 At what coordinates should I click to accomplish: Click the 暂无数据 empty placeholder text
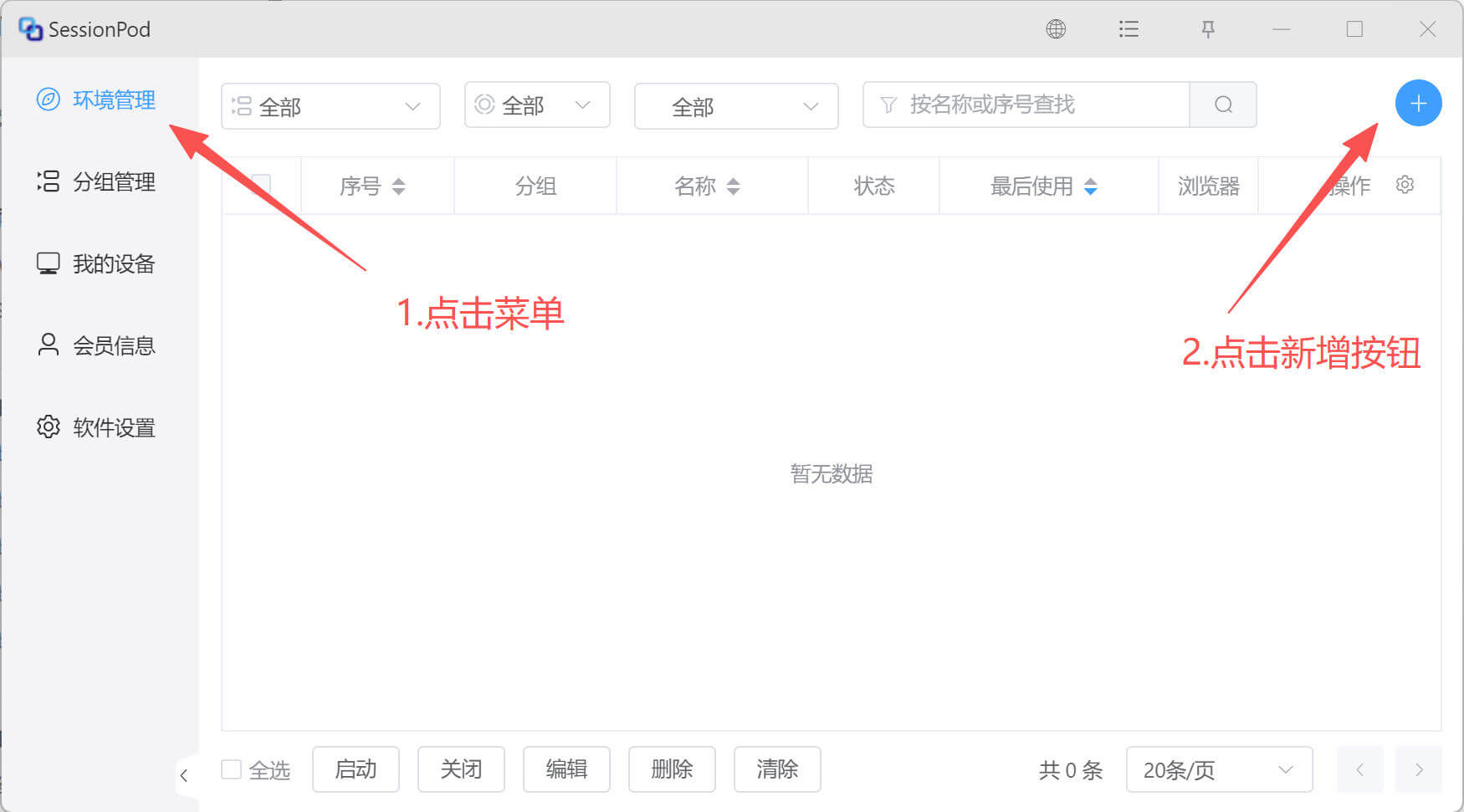pyautogui.click(x=832, y=474)
